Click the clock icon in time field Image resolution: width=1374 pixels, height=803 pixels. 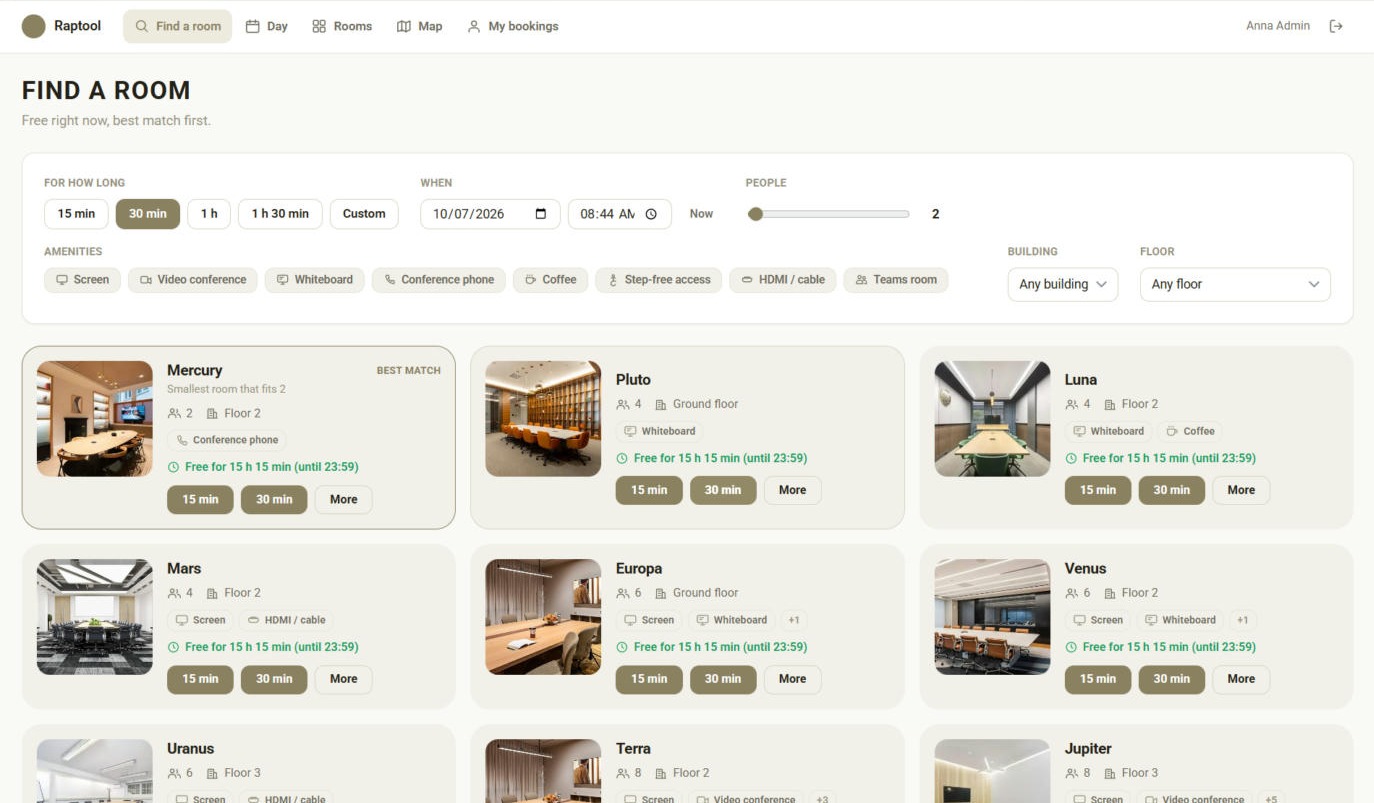point(651,214)
